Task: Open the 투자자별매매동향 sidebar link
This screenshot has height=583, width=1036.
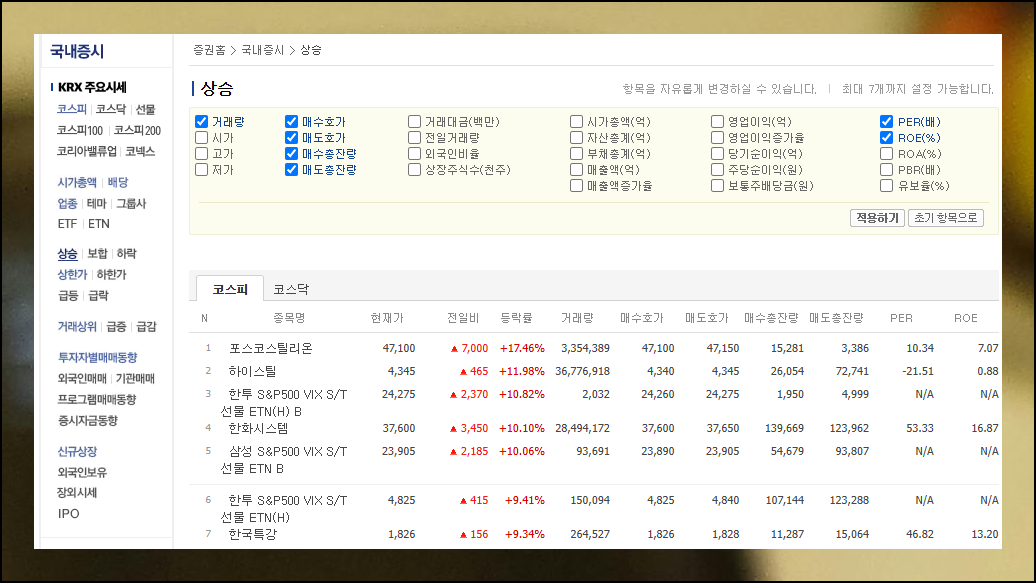Action: [x=97, y=358]
